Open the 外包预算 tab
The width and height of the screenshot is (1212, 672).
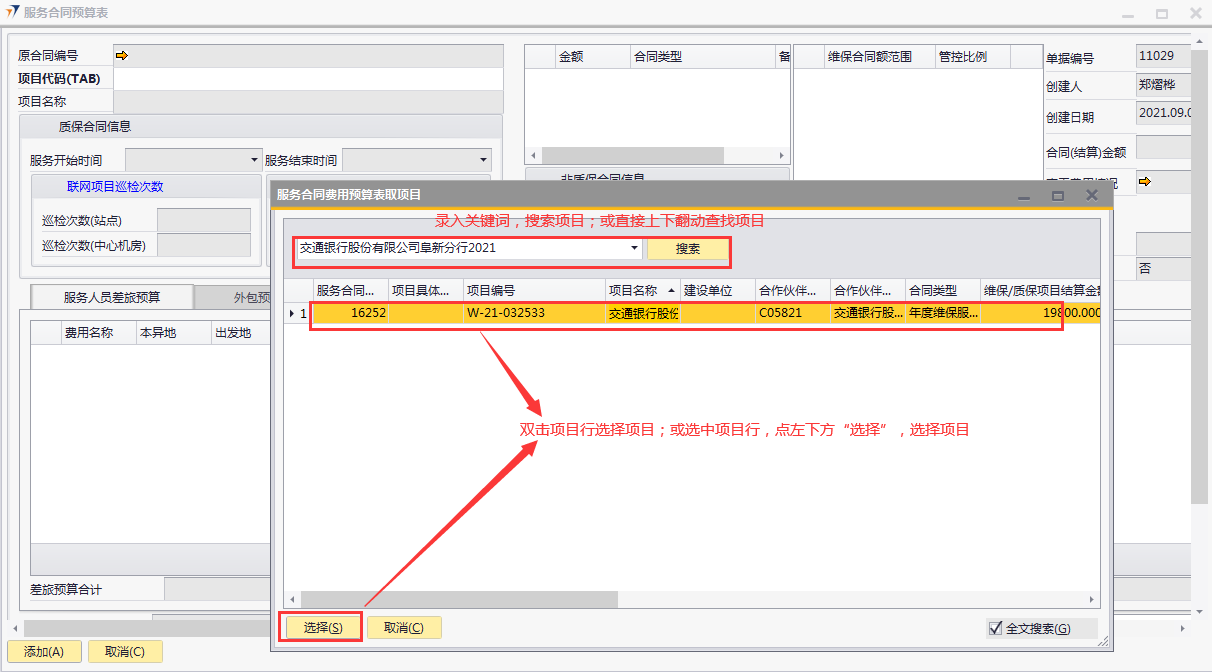pyautogui.click(x=240, y=297)
